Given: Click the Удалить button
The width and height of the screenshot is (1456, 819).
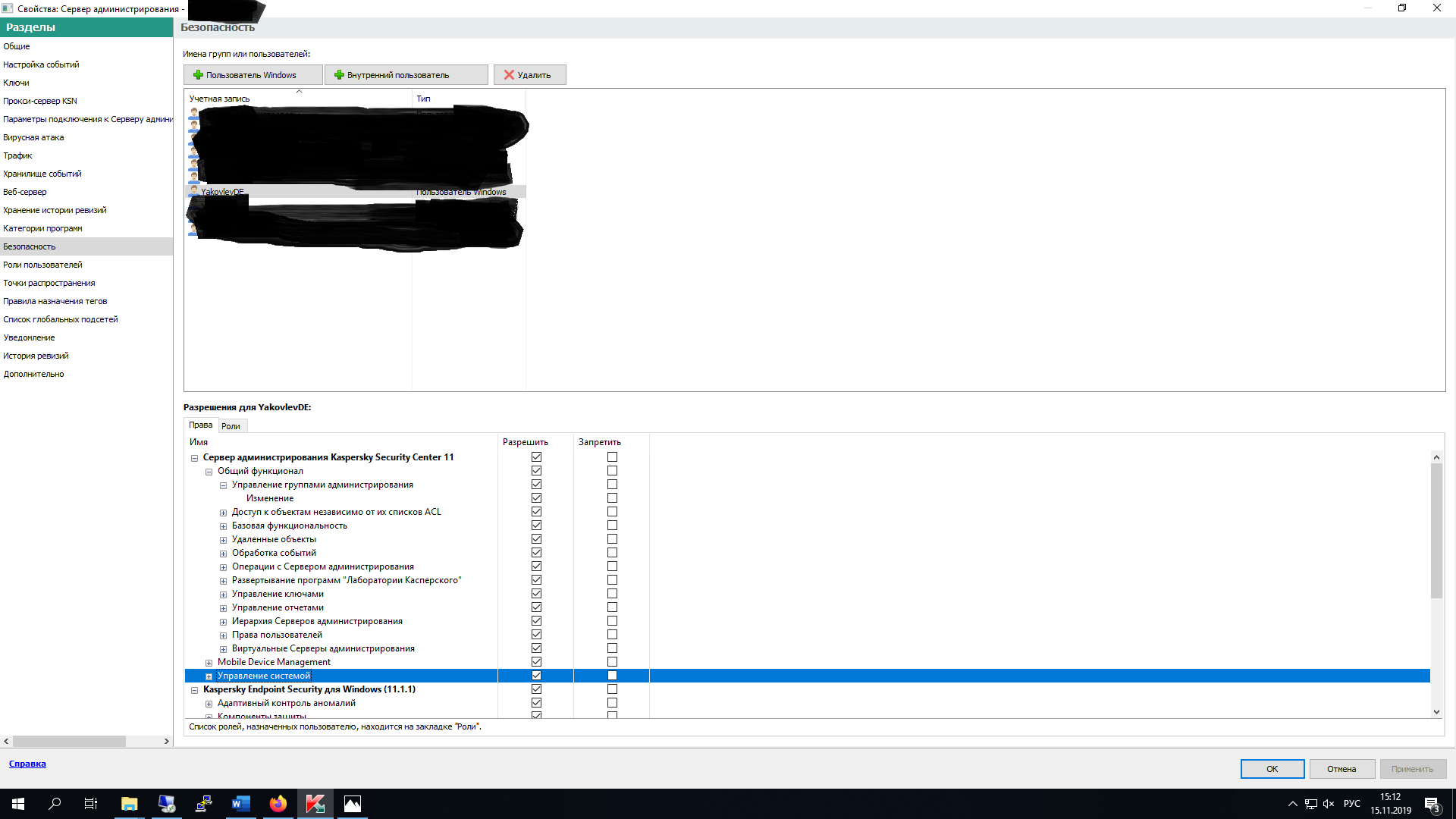Looking at the screenshot, I should pyautogui.click(x=529, y=75).
